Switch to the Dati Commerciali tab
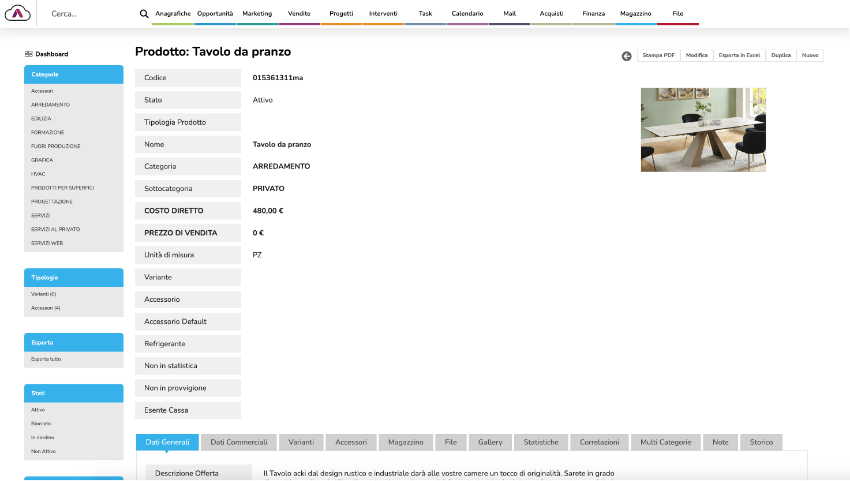Screen dimensions: 850x481 tap(238, 442)
